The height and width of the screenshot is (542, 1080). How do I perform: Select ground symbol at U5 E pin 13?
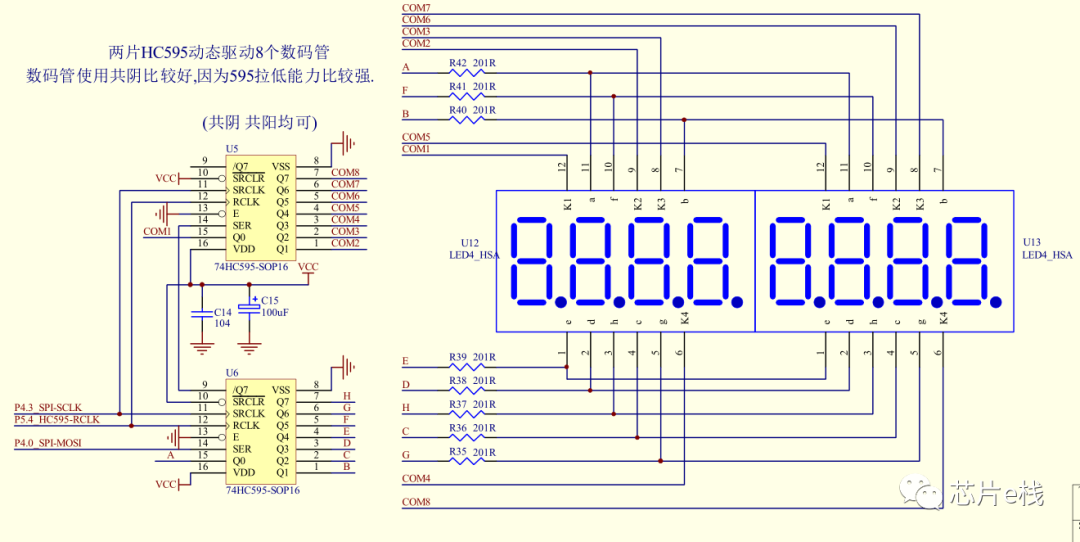pos(162,213)
